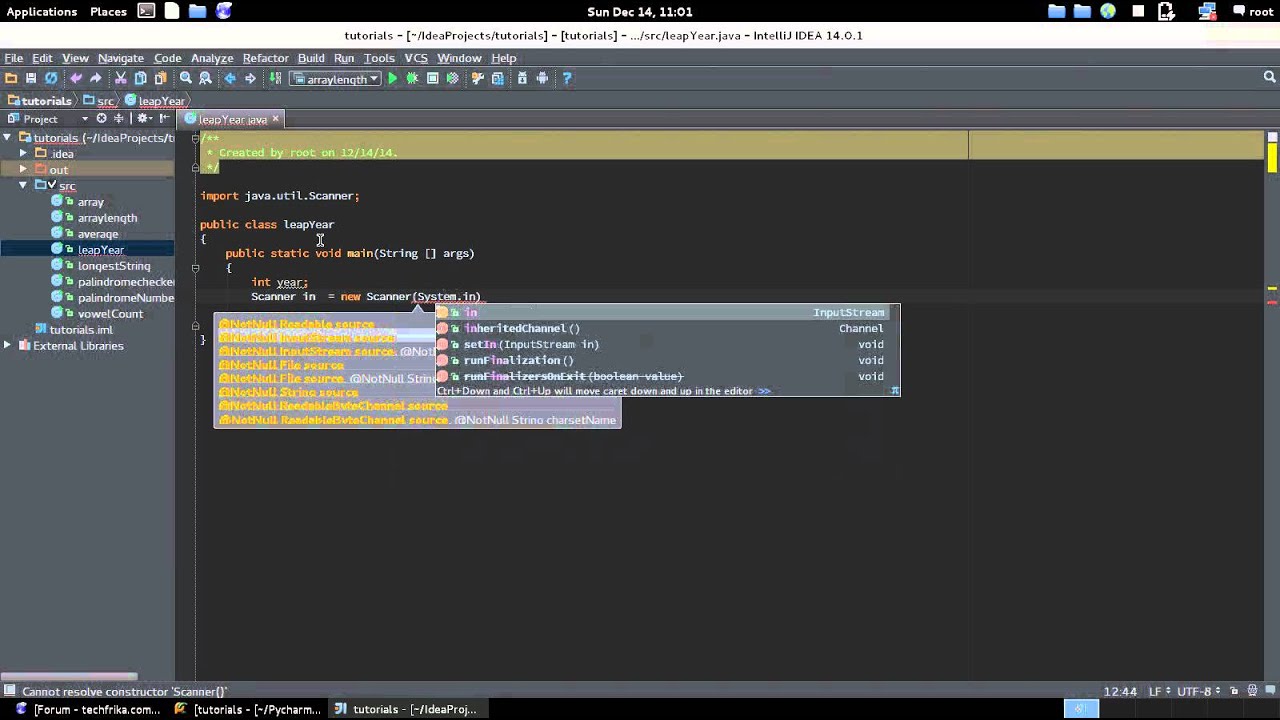The height and width of the screenshot is (720, 1280).
Task: Open File menu
Action: [x=14, y=58]
